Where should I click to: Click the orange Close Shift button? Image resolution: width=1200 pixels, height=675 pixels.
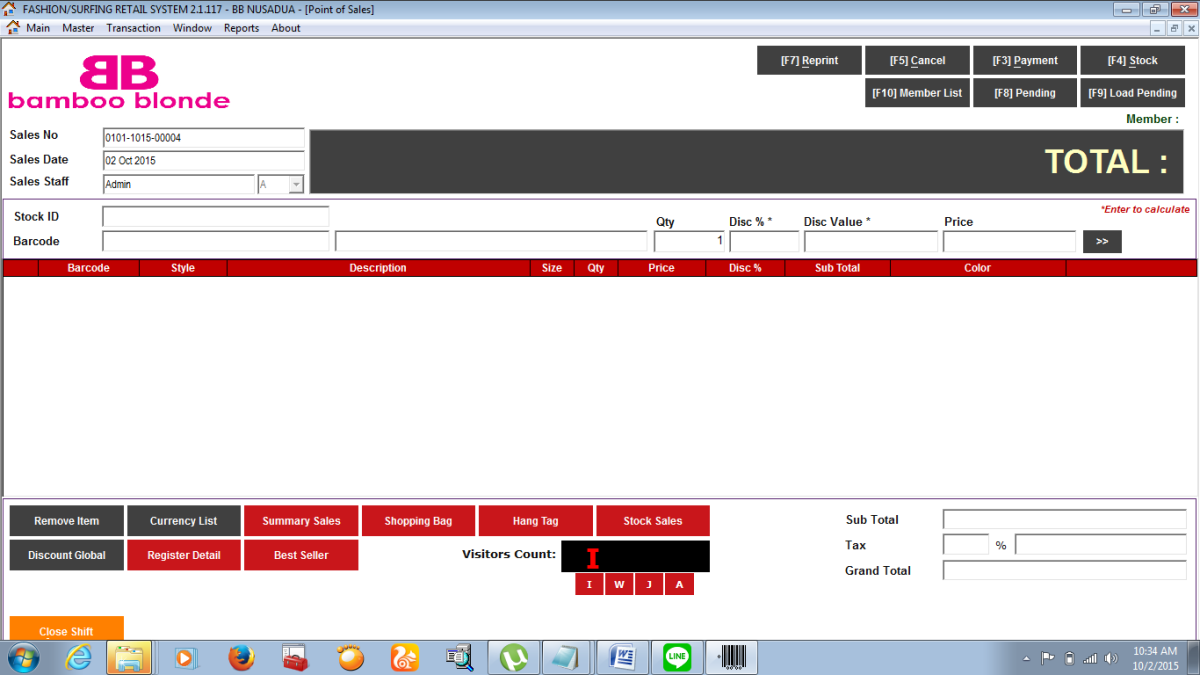pos(67,629)
